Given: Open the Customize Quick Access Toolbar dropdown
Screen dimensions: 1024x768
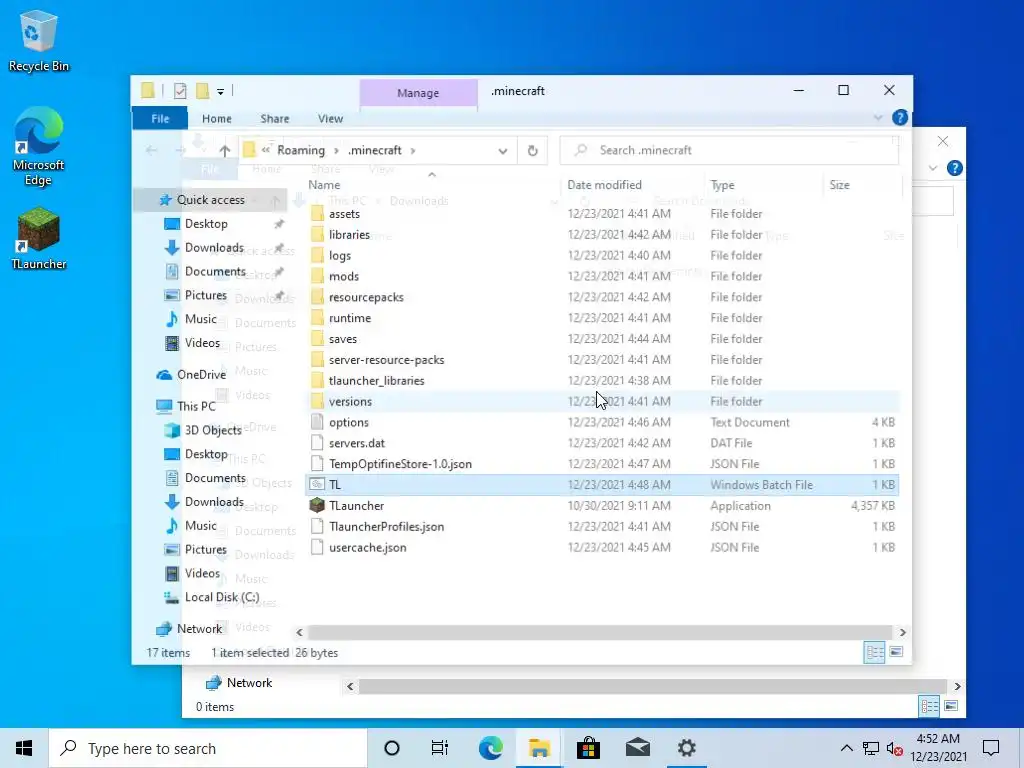Looking at the screenshot, I should [x=221, y=91].
